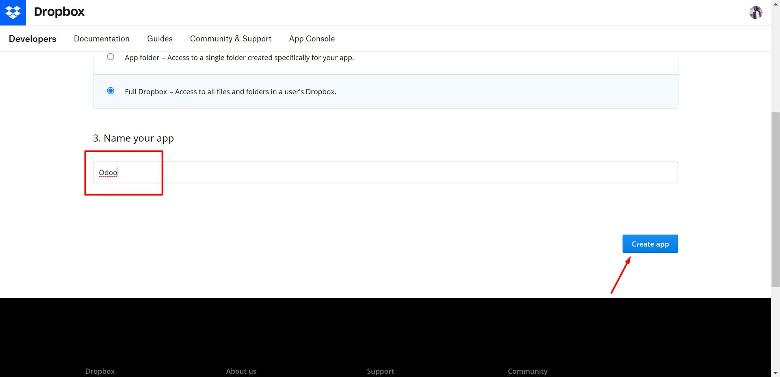Image resolution: width=780 pixels, height=377 pixels.
Task: Click the Create app button
Action: tap(650, 244)
